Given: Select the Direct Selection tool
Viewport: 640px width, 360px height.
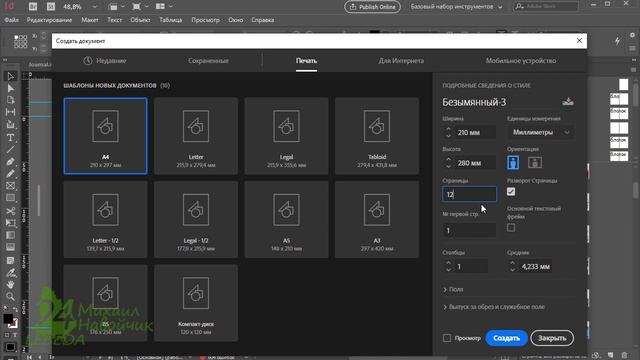Looking at the screenshot, I should (x=11, y=88).
